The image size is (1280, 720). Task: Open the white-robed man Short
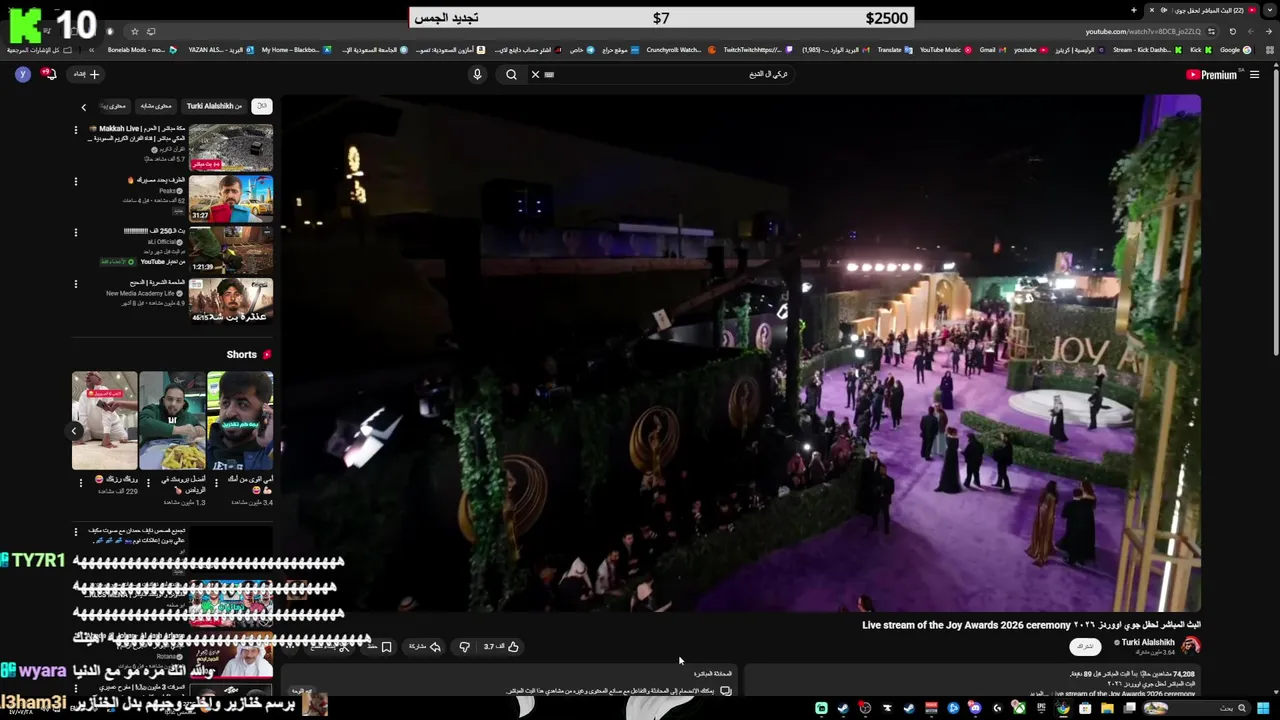click(105, 420)
